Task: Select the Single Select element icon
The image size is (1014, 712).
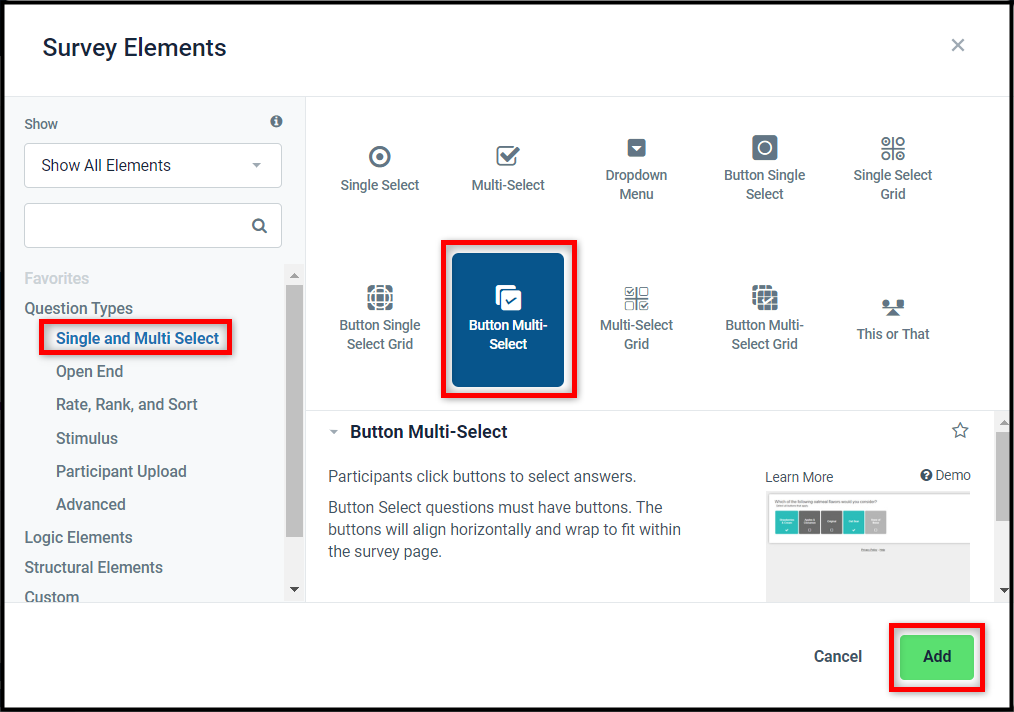Action: pyautogui.click(x=379, y=168)
